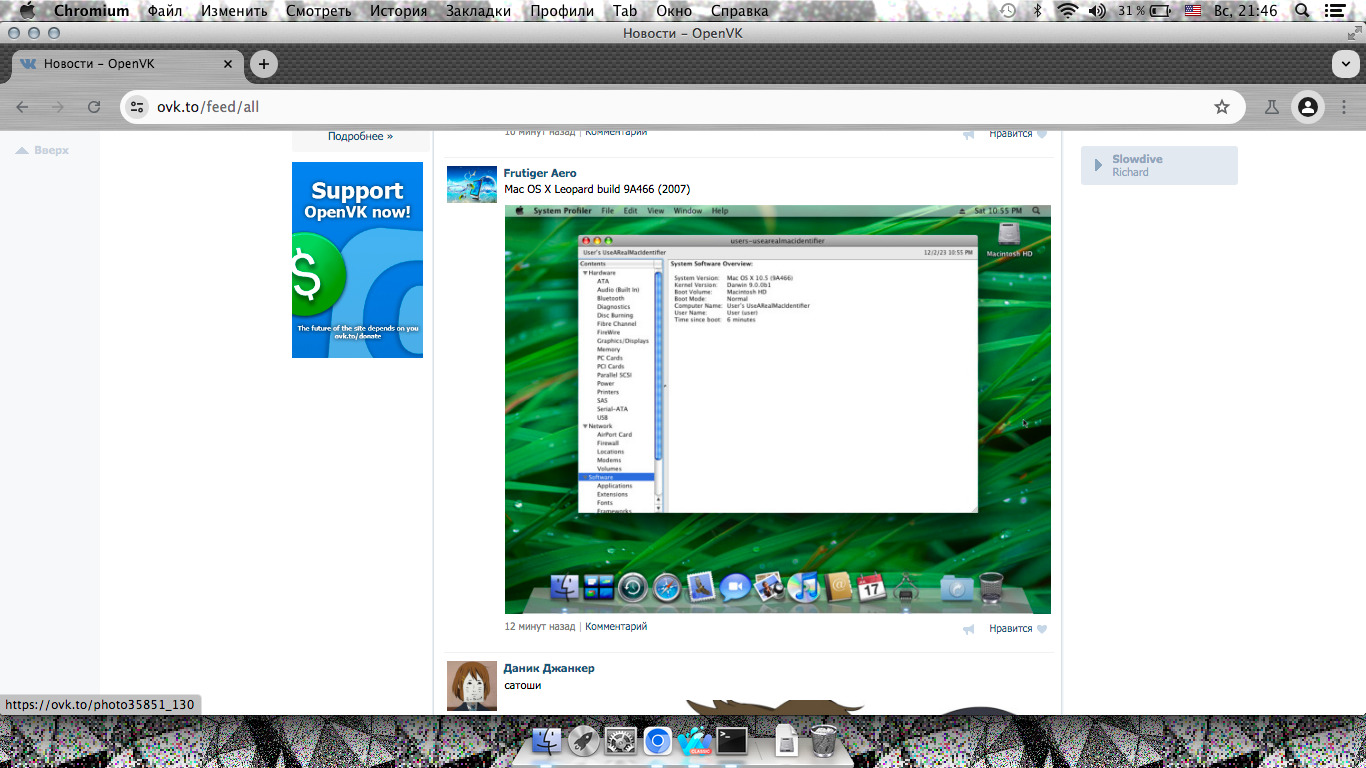Bookmark this page with the star
1366x768 pixels.
pyautogui.click(x=1221, y=107)
